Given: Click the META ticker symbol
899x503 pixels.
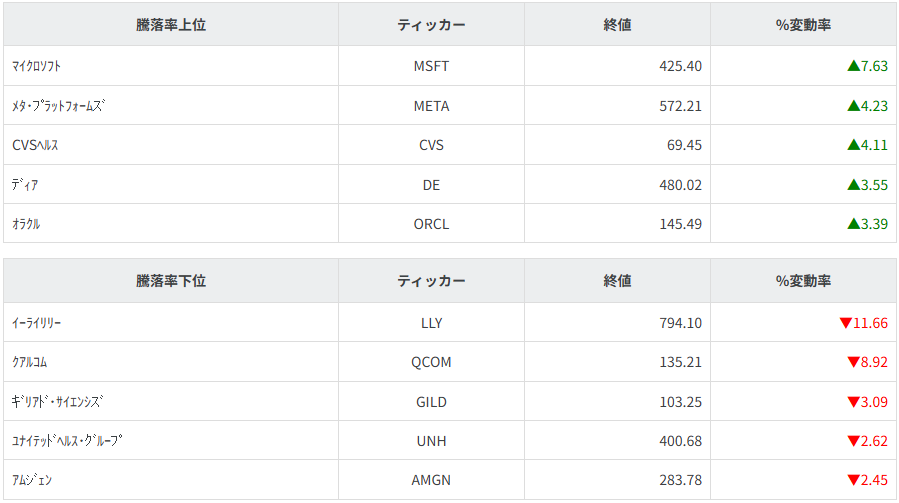Looking at the screenshot, I should 431,106.
